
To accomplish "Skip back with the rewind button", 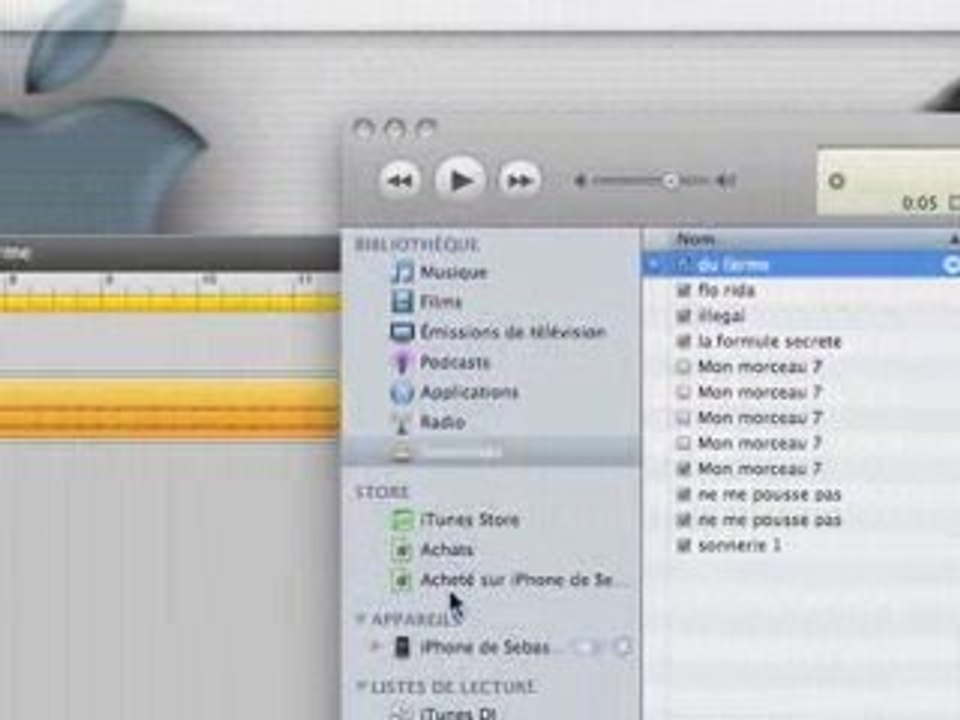I will pyautogui.click(x=400, y=181).
